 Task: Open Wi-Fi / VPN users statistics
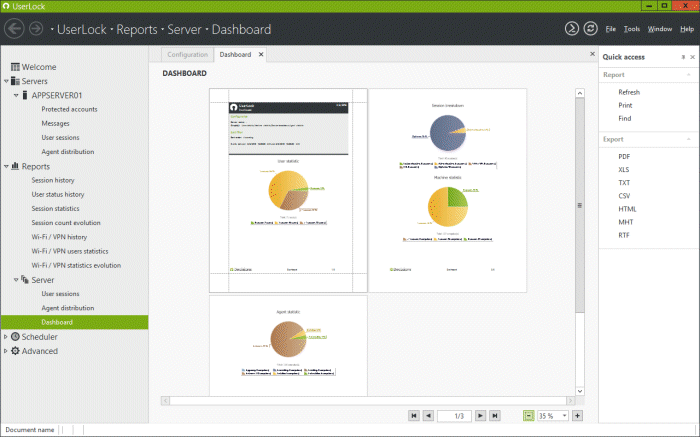pyautogui.click(x=70, y=251)
